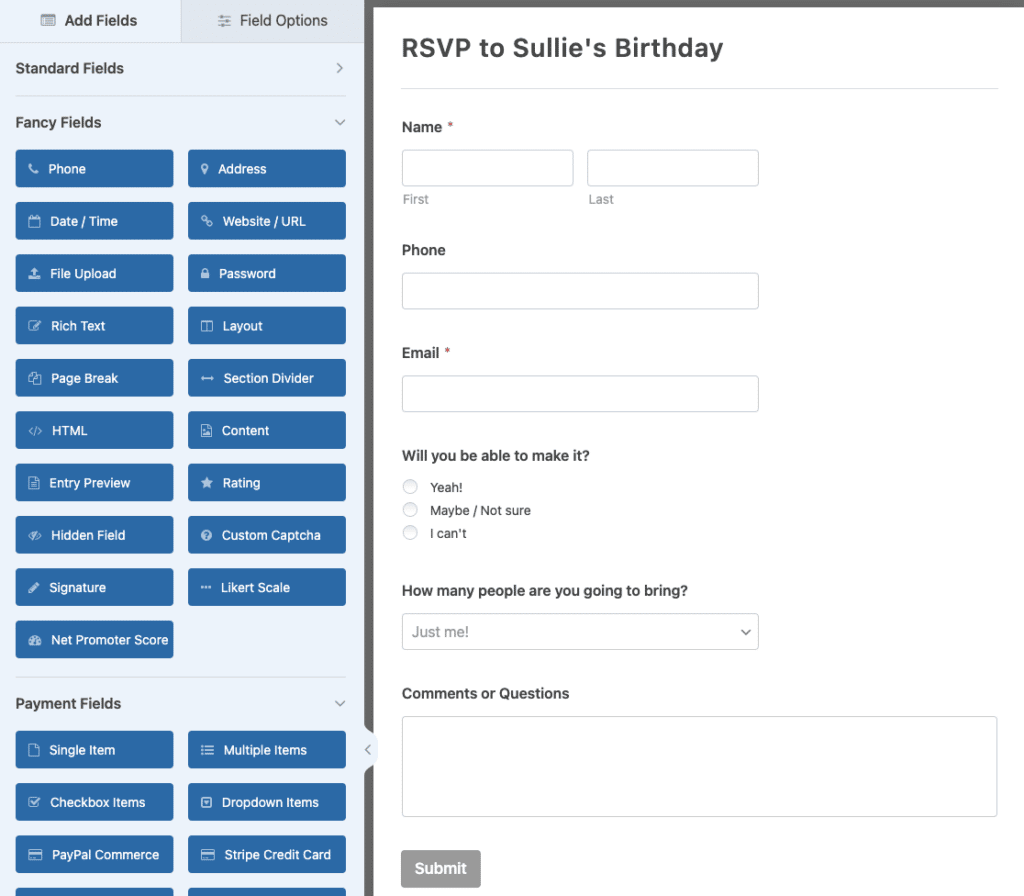This screenshot has height=896, width=1024.
Task: Add a Phone field from Fancy Fields
Action: pos(93,168)
